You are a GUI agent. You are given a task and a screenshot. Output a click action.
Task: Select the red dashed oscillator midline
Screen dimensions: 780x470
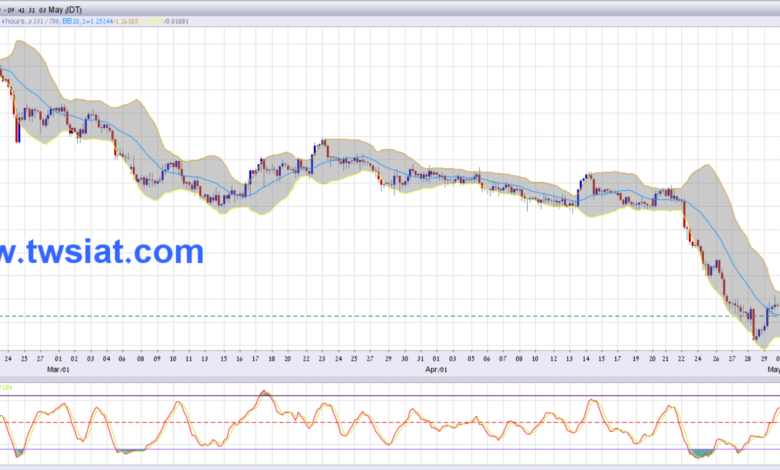(x=390, y=423)
